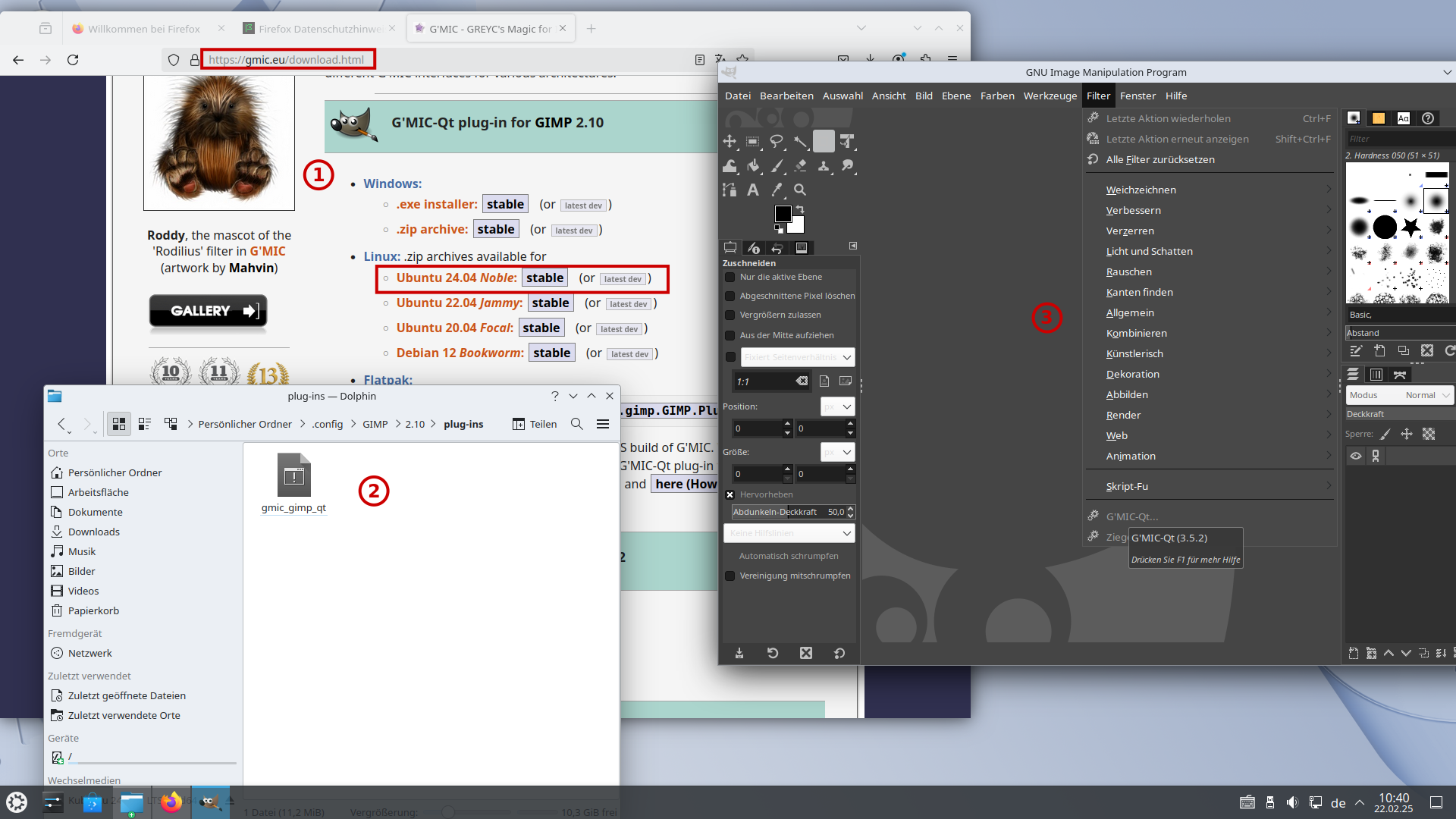Viewport: 1456px width, 819px height.
Task: Enable 'Nur die aktive Ebene' checkbox
Action: [x=730, y=278]
